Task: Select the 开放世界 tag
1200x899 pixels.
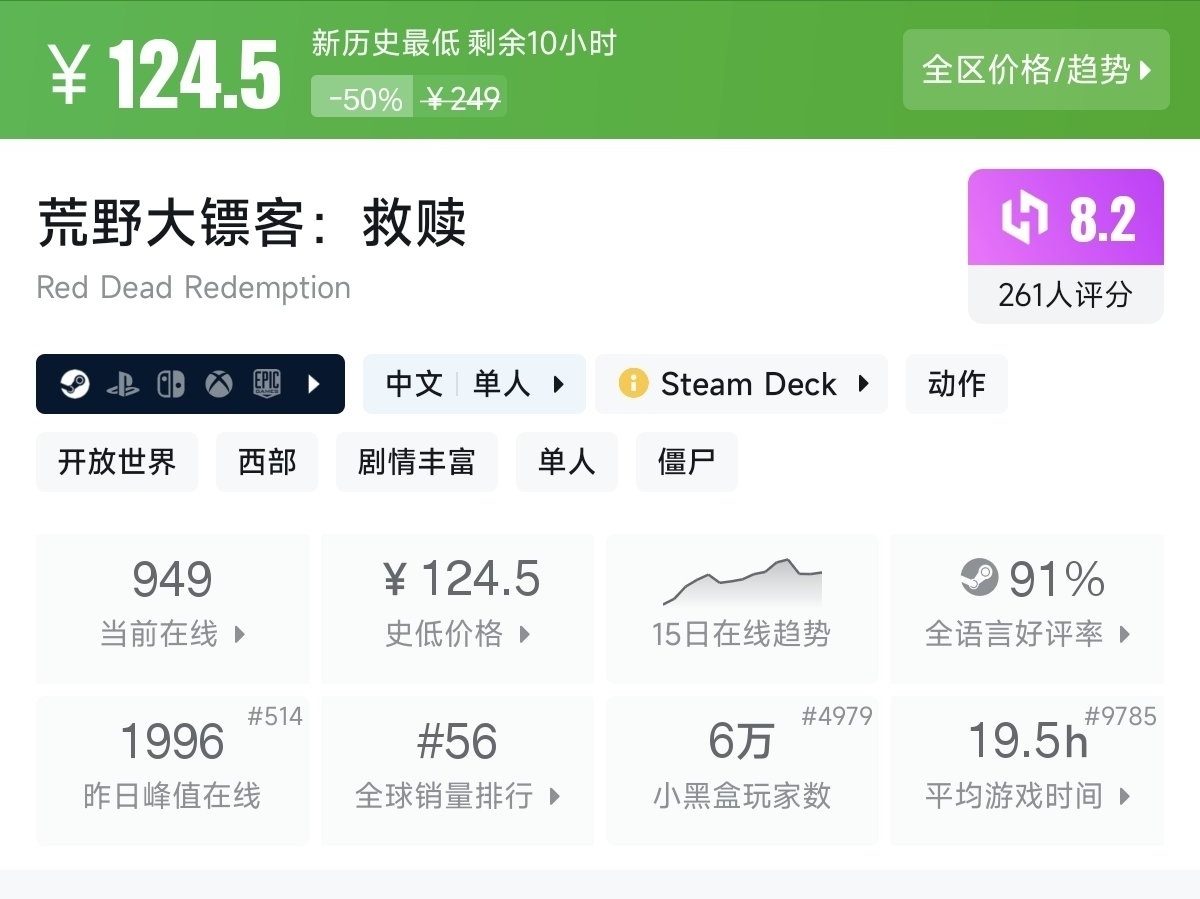Action: [x=117, y=462]
